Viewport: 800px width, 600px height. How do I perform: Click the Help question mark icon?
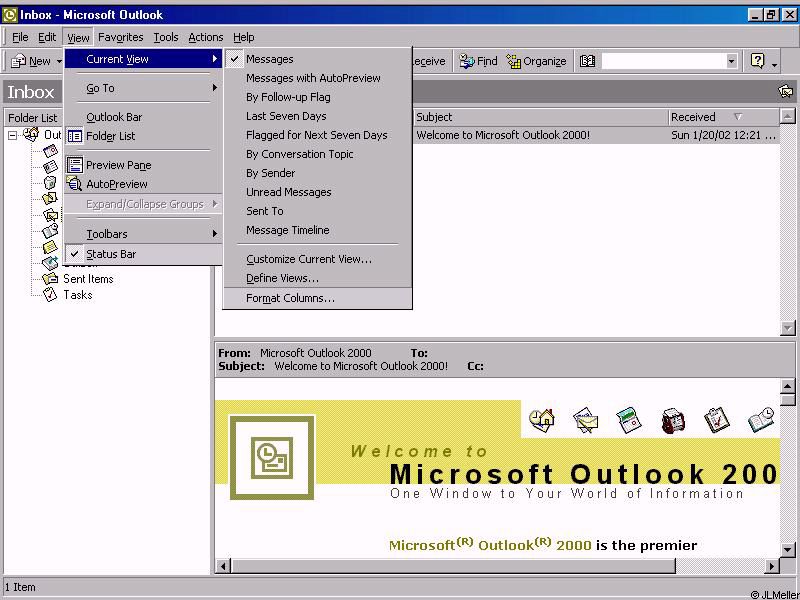click(x=758, y=61)
